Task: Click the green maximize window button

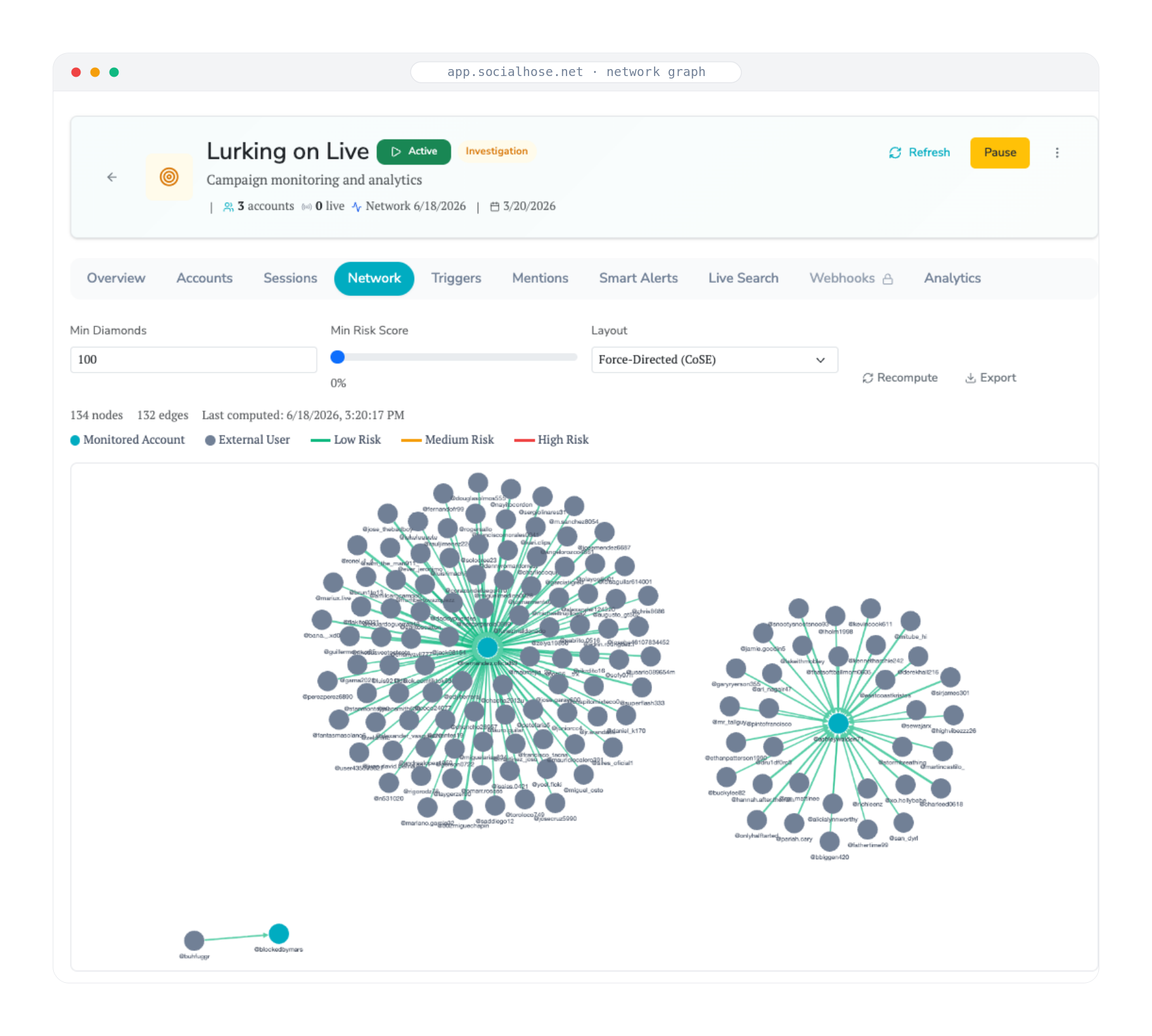Action: tap(114, 72)
